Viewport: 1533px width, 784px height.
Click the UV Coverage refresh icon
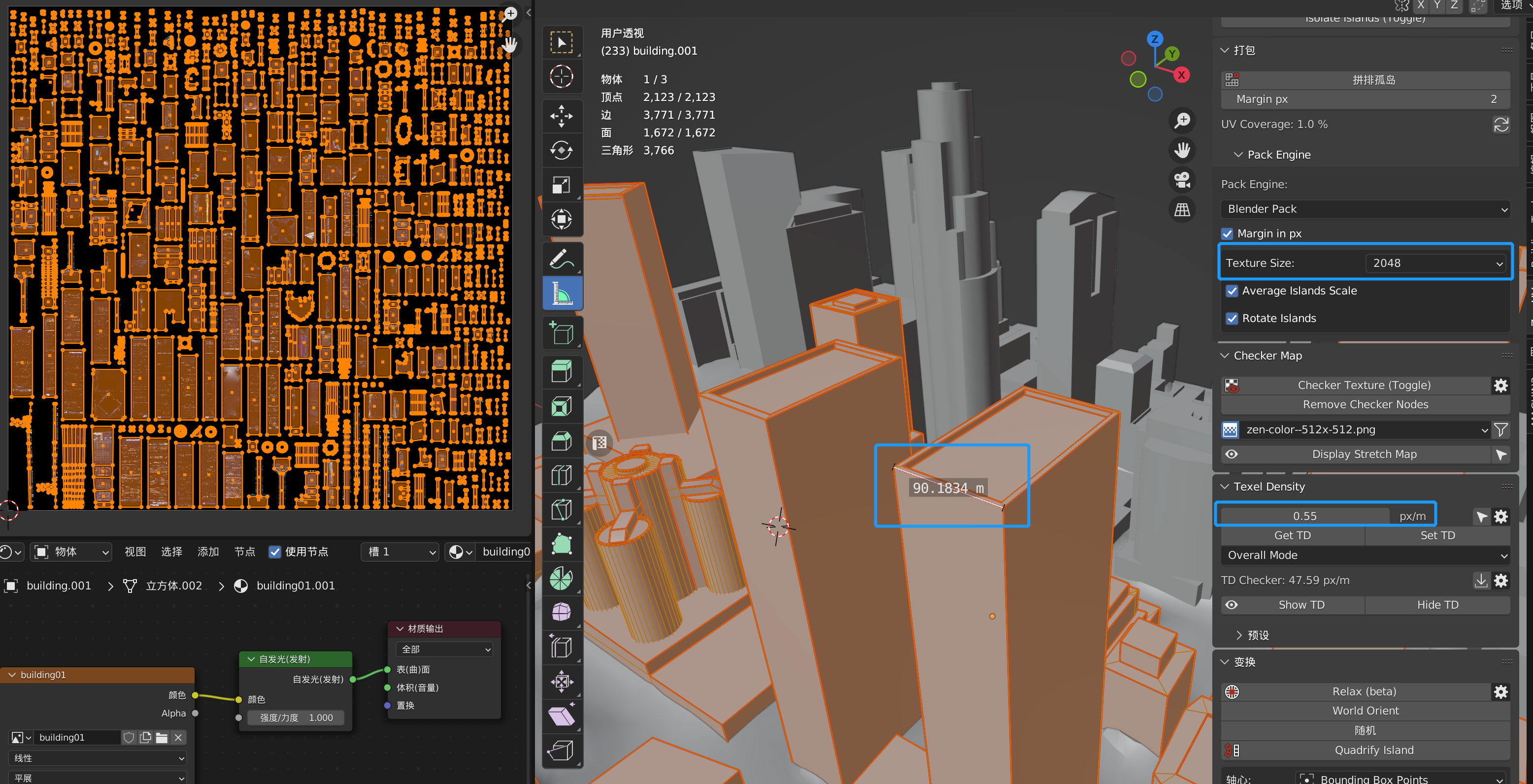coord(1501,124)
